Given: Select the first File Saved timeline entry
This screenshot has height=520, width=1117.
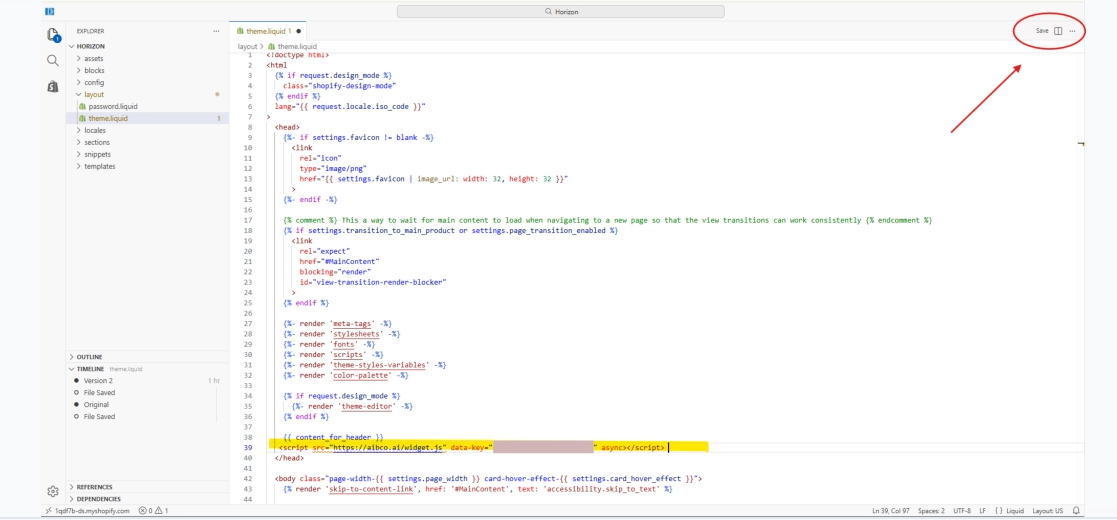Looking at the screenshot, I should 99,393.
